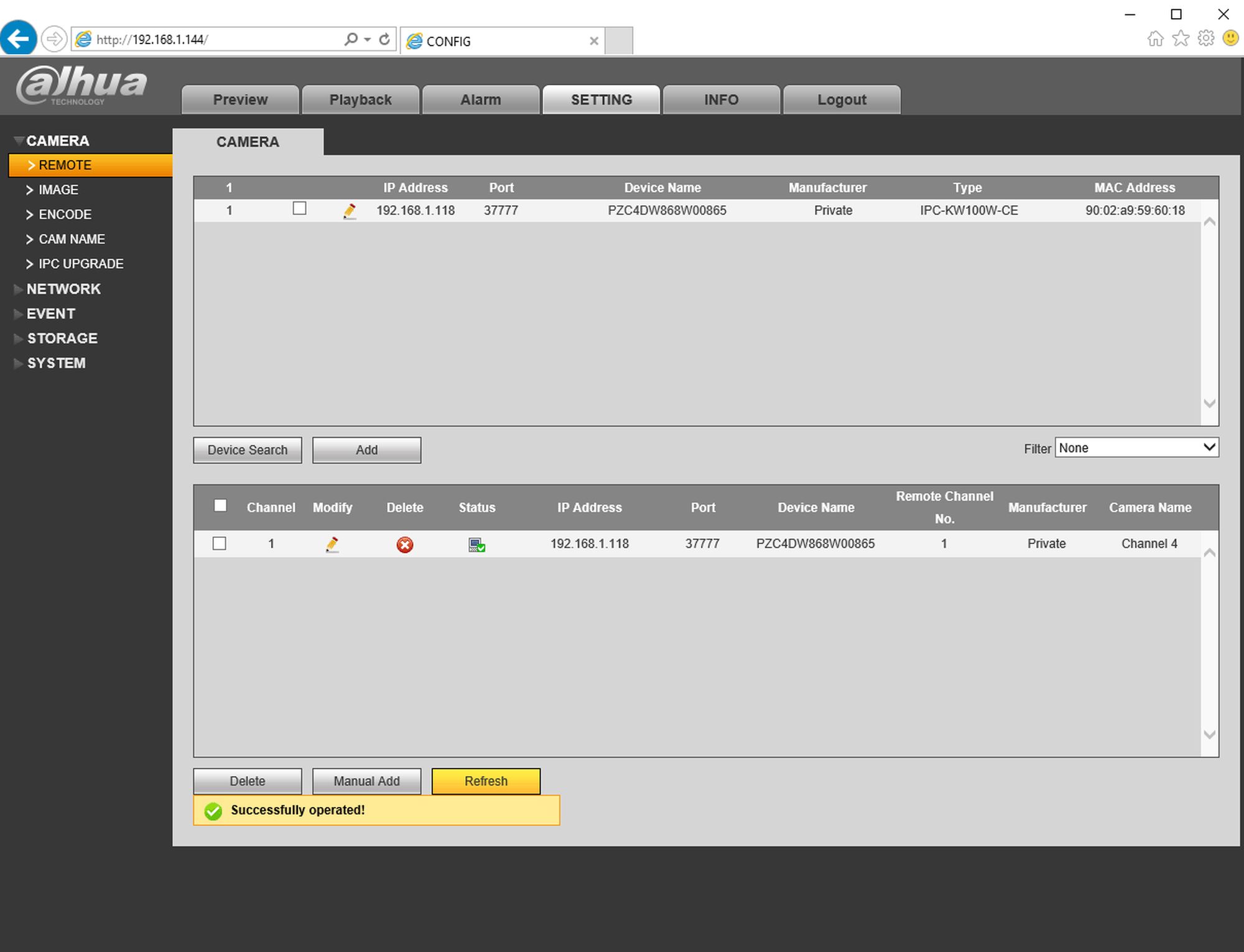Click red delete icon for Channel 1
This screenshot has height=952, width=1244.
405,545
